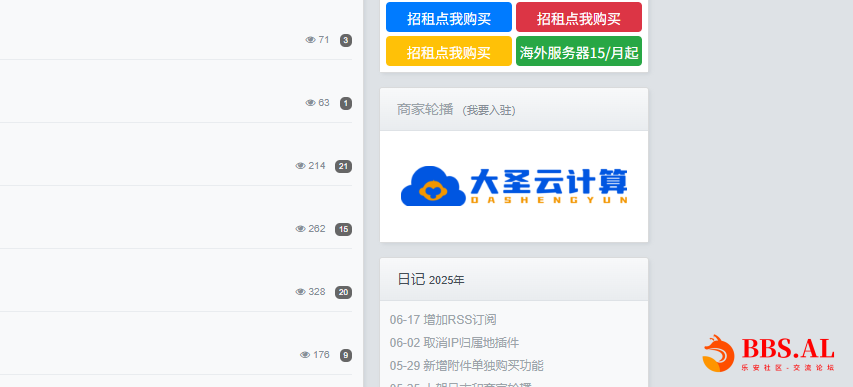Click the blue 招租点我购买 button
The height and width of the screenshot is (387, 853).
pos(449,17)
